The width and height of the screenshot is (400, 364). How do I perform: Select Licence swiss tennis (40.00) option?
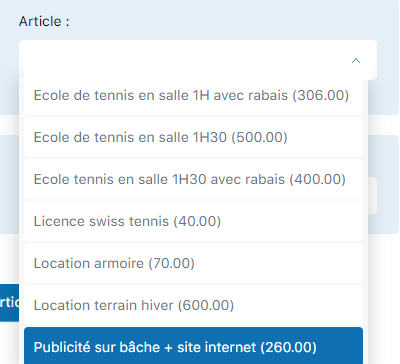[193, 221]
